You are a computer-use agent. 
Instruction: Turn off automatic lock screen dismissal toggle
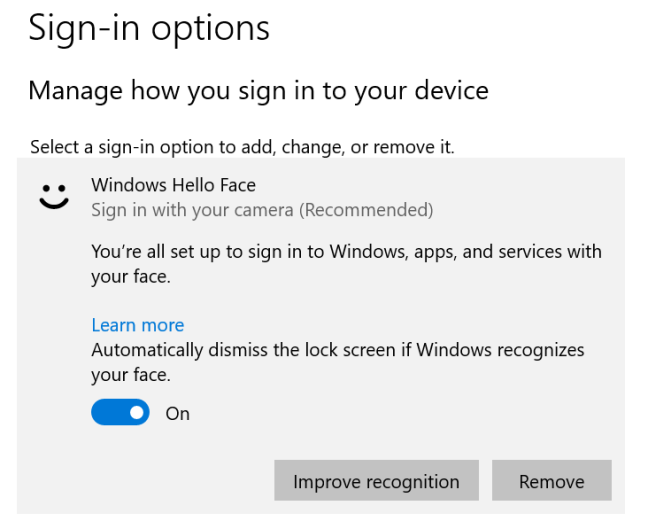tap(120, 412)
